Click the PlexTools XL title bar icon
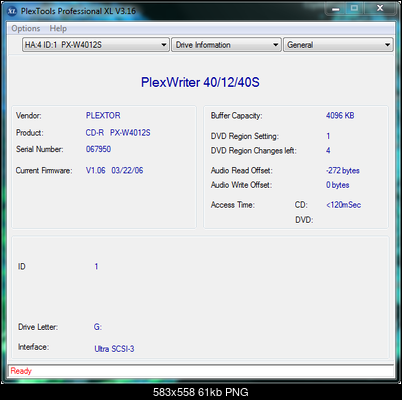The image size is (402, 400). tap(12, 11)
